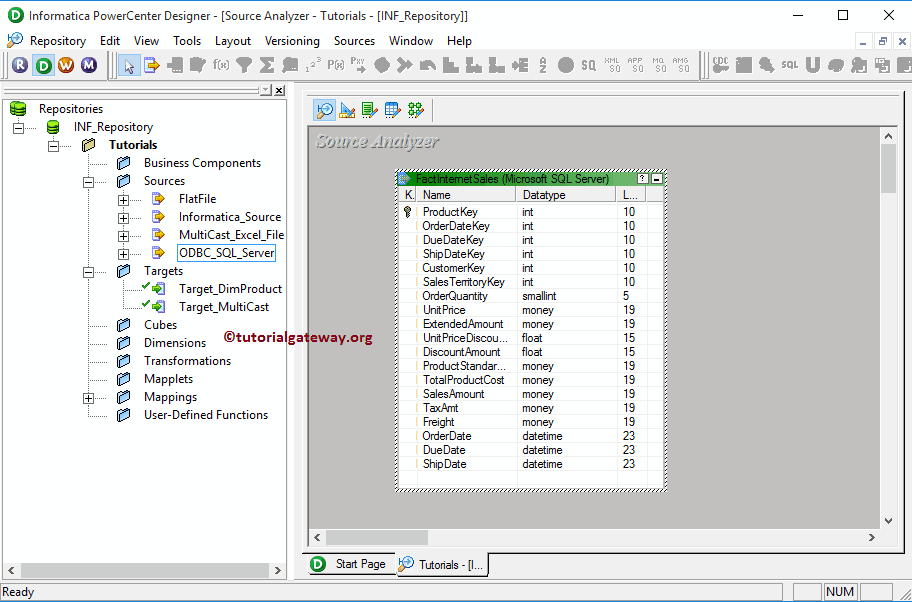Open the Versioning menu
912x602 pixels.
click(292, 41)
